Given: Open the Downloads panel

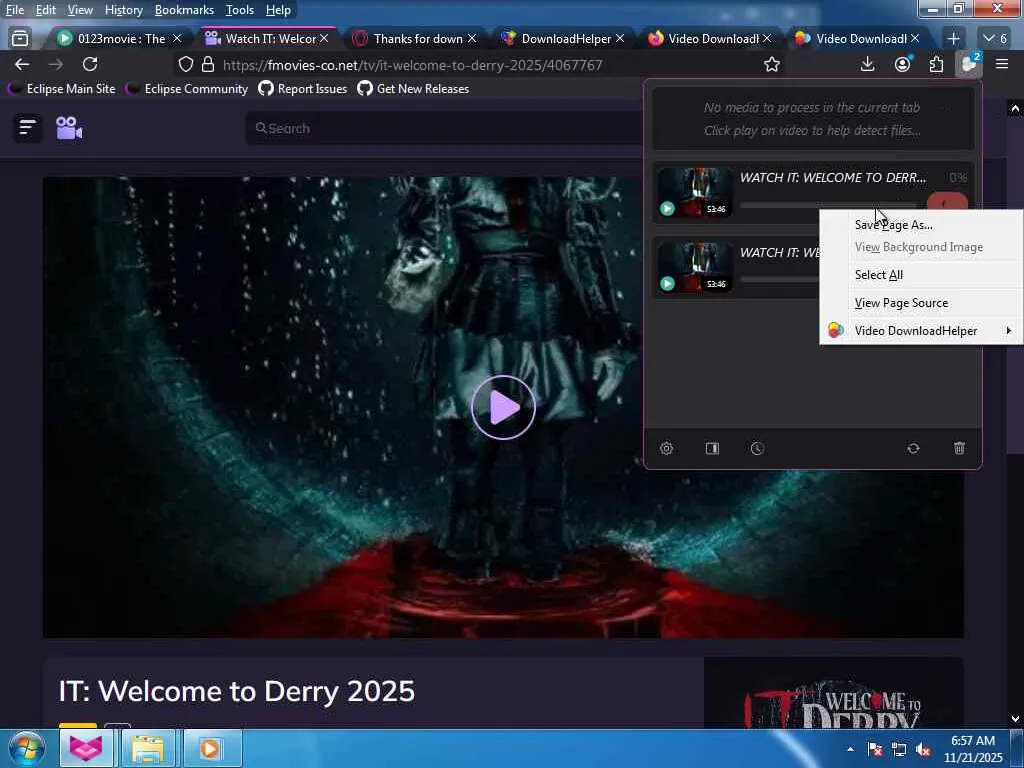Looking at the screenshot, I should tap(867, 64).
